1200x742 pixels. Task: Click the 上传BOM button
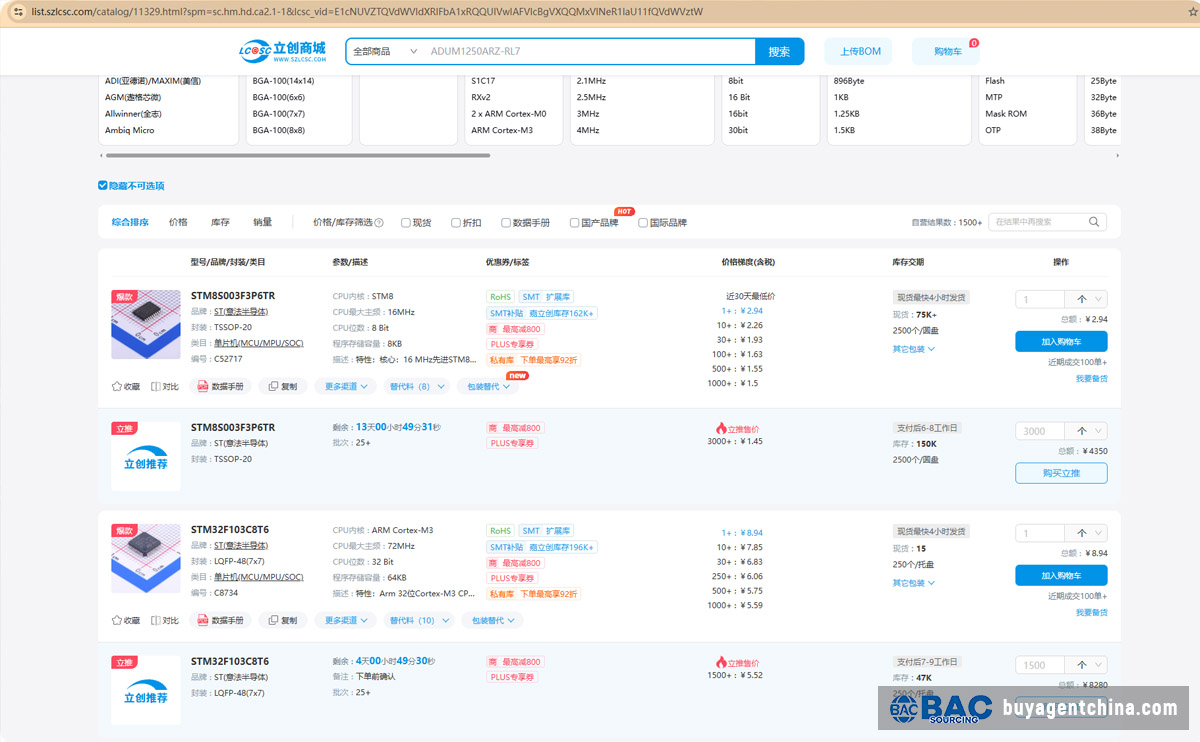tap(859, 51)
